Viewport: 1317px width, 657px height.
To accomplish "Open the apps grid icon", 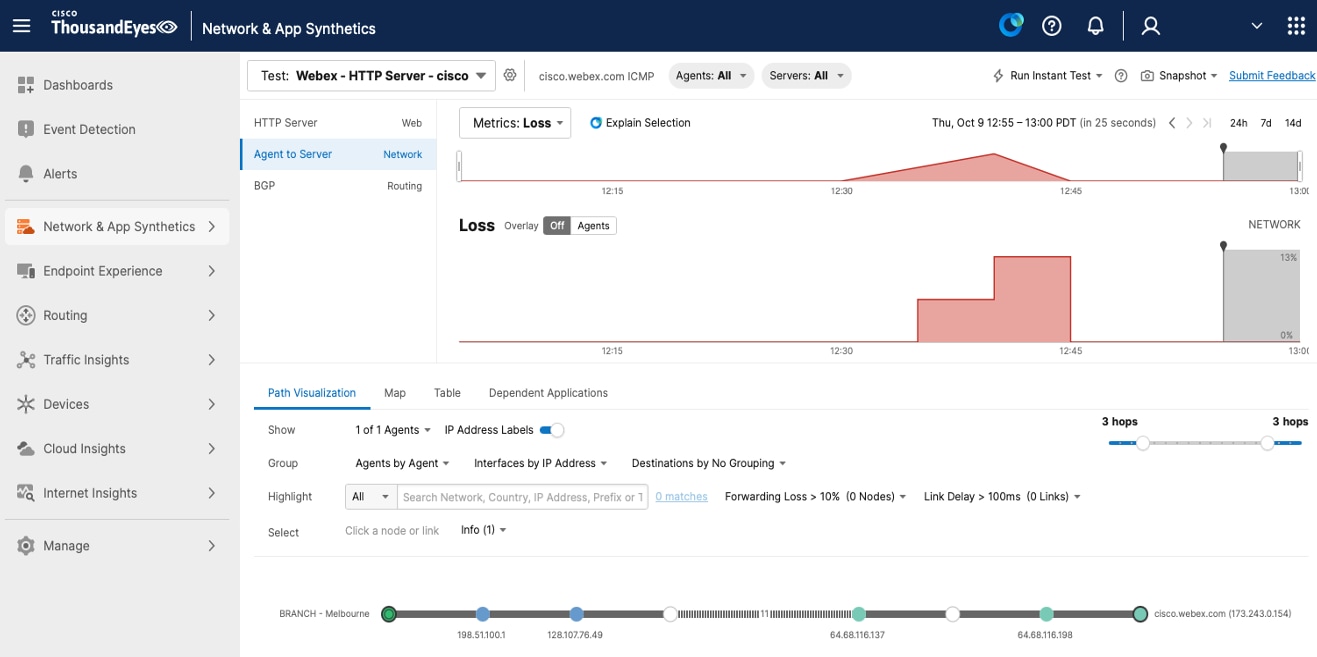I will 1296,27.
